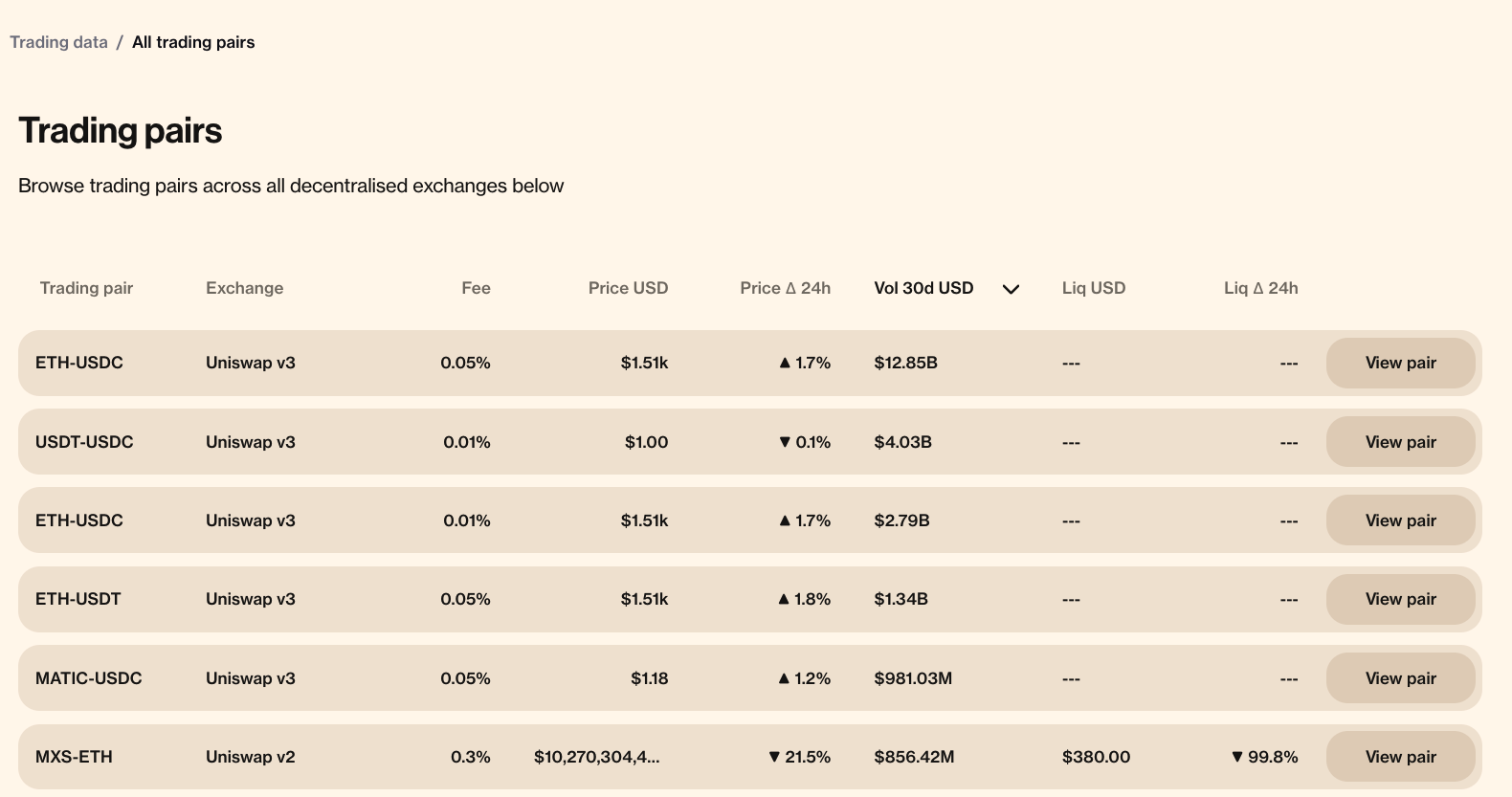The image size is (1512, 797).
Task: Sort the table by Price USD column
Action: click(629, 288)
